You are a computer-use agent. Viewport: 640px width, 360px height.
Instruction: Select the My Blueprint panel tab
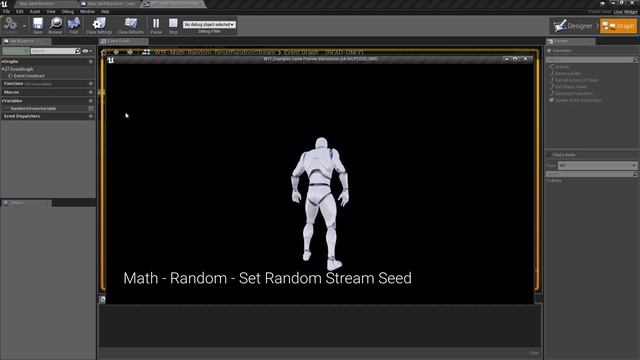click(27, 41)
